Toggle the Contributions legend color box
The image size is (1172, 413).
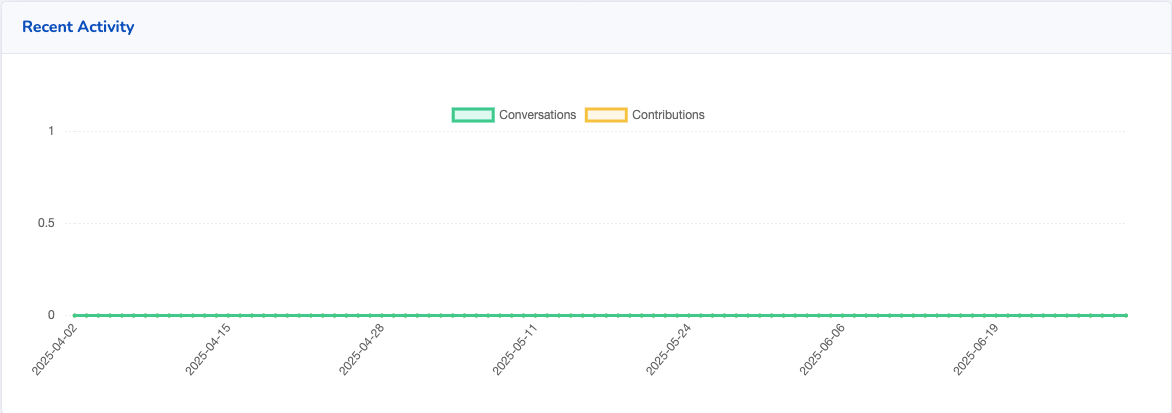pos(605,115)
